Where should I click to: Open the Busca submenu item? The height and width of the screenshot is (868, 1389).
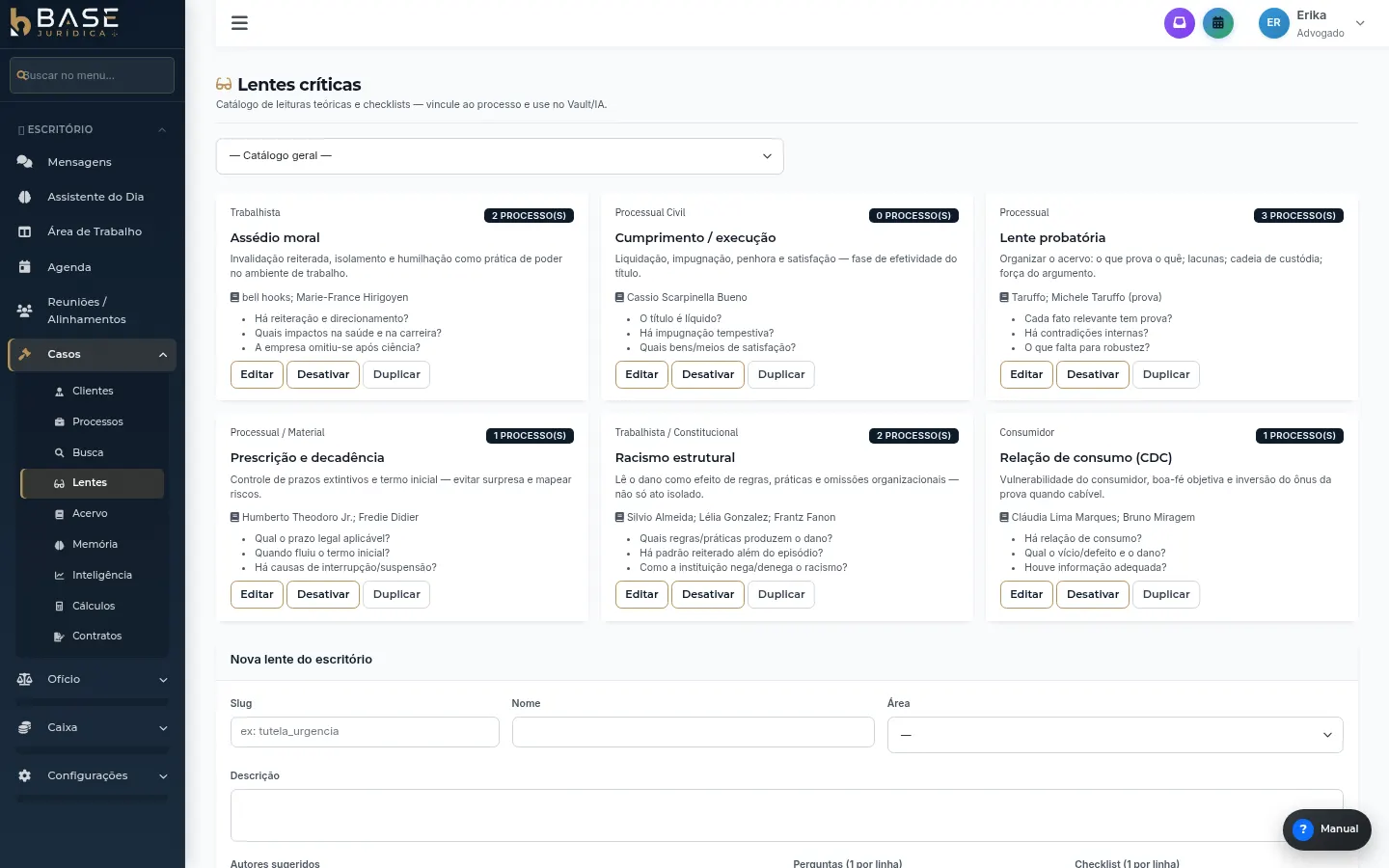[x=93, y=452]
